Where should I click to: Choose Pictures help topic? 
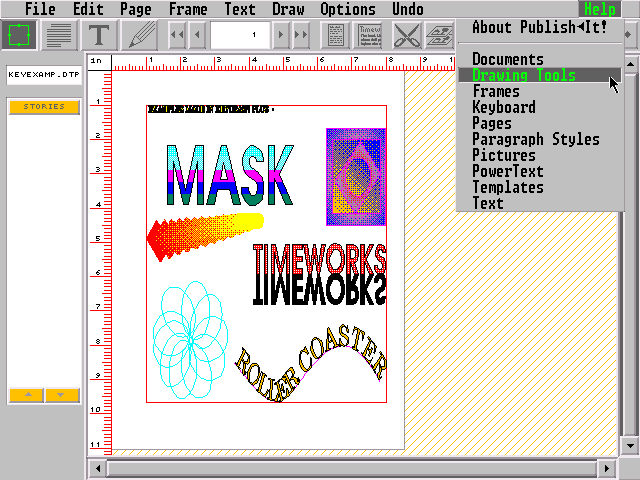[540, 155]
